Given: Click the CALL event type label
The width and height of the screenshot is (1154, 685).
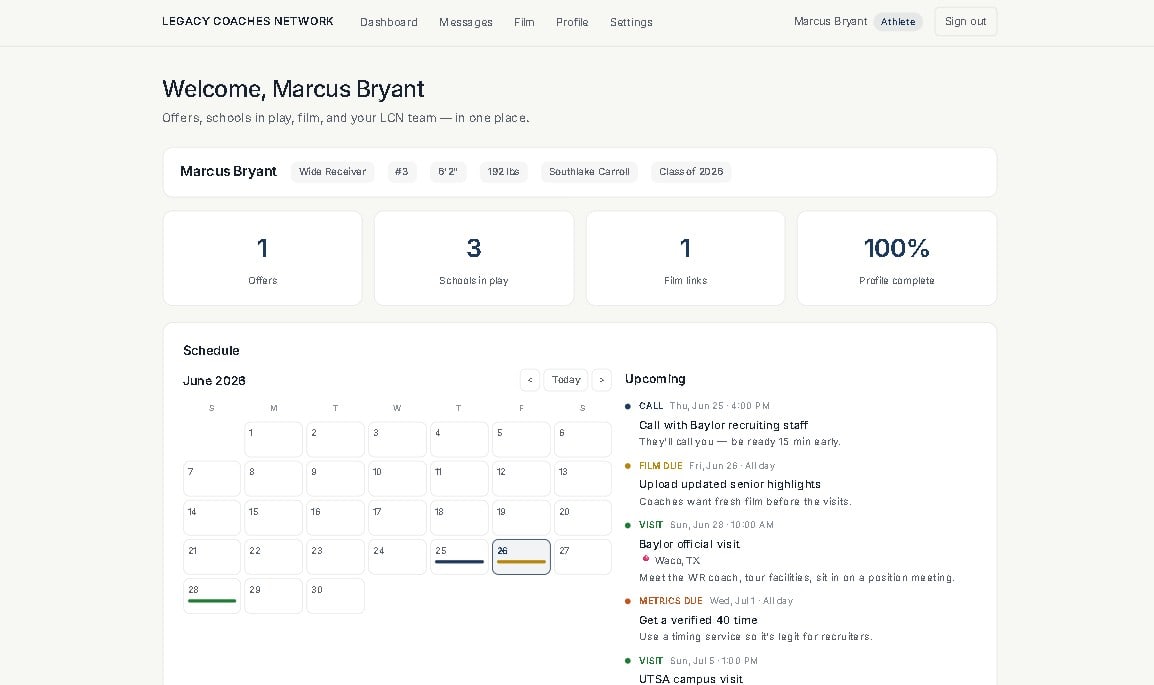Looking at the screenshot, I should (651, 406).
